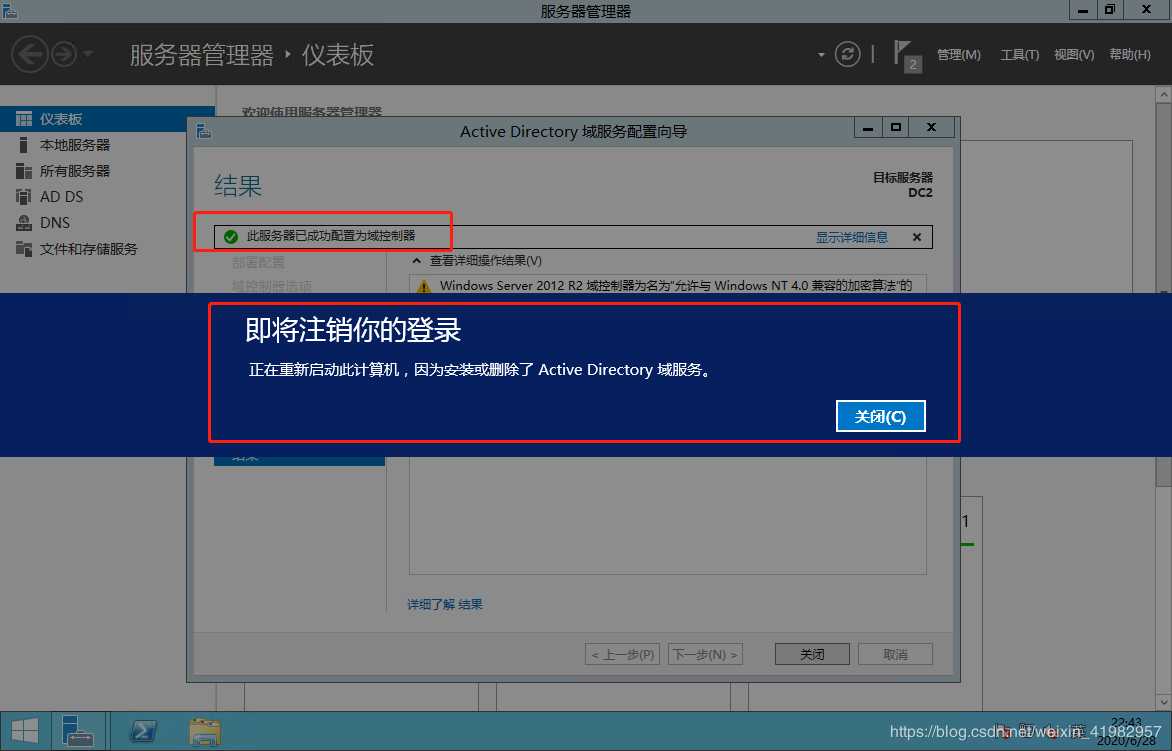Click the 此服务器已成功配置为域控制器 message
This screenshot has height=751, width=1172.
click(330, 236)
